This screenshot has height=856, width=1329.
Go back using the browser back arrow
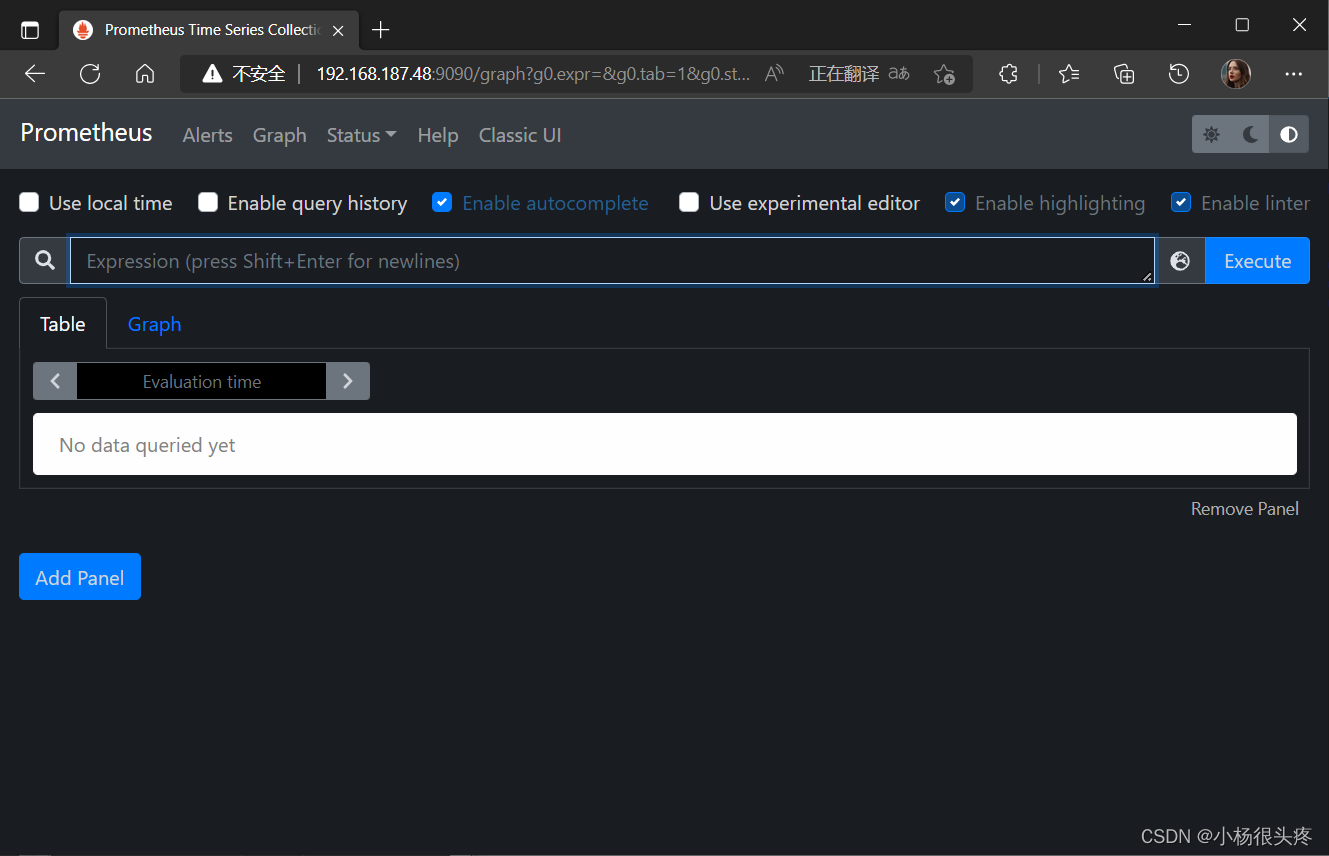35,73
